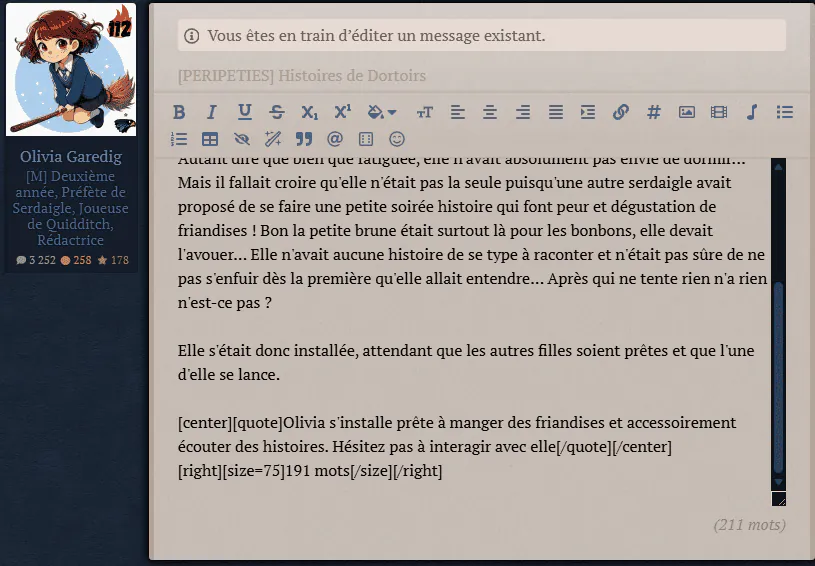
Task: Open Olivia Garedig's profile link
Action: point(71,156)
